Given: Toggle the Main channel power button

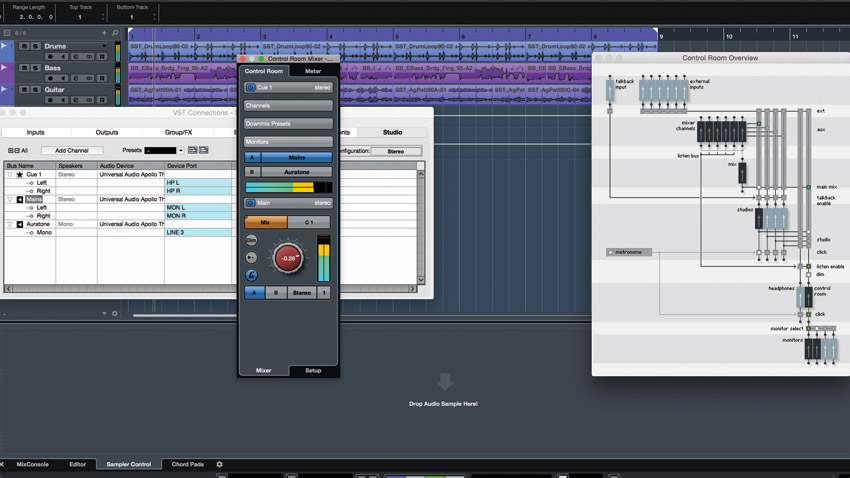Looking at the screenshot, I should click(250, 203).
